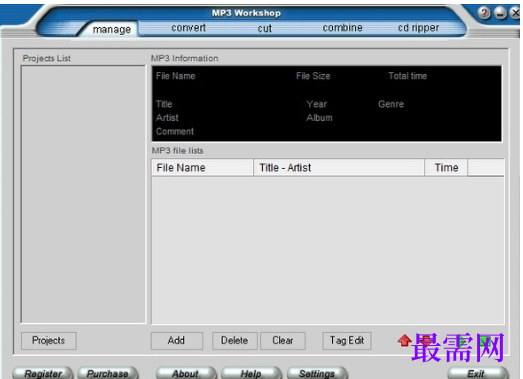Add an MP3 file using Add

point(176,341)
